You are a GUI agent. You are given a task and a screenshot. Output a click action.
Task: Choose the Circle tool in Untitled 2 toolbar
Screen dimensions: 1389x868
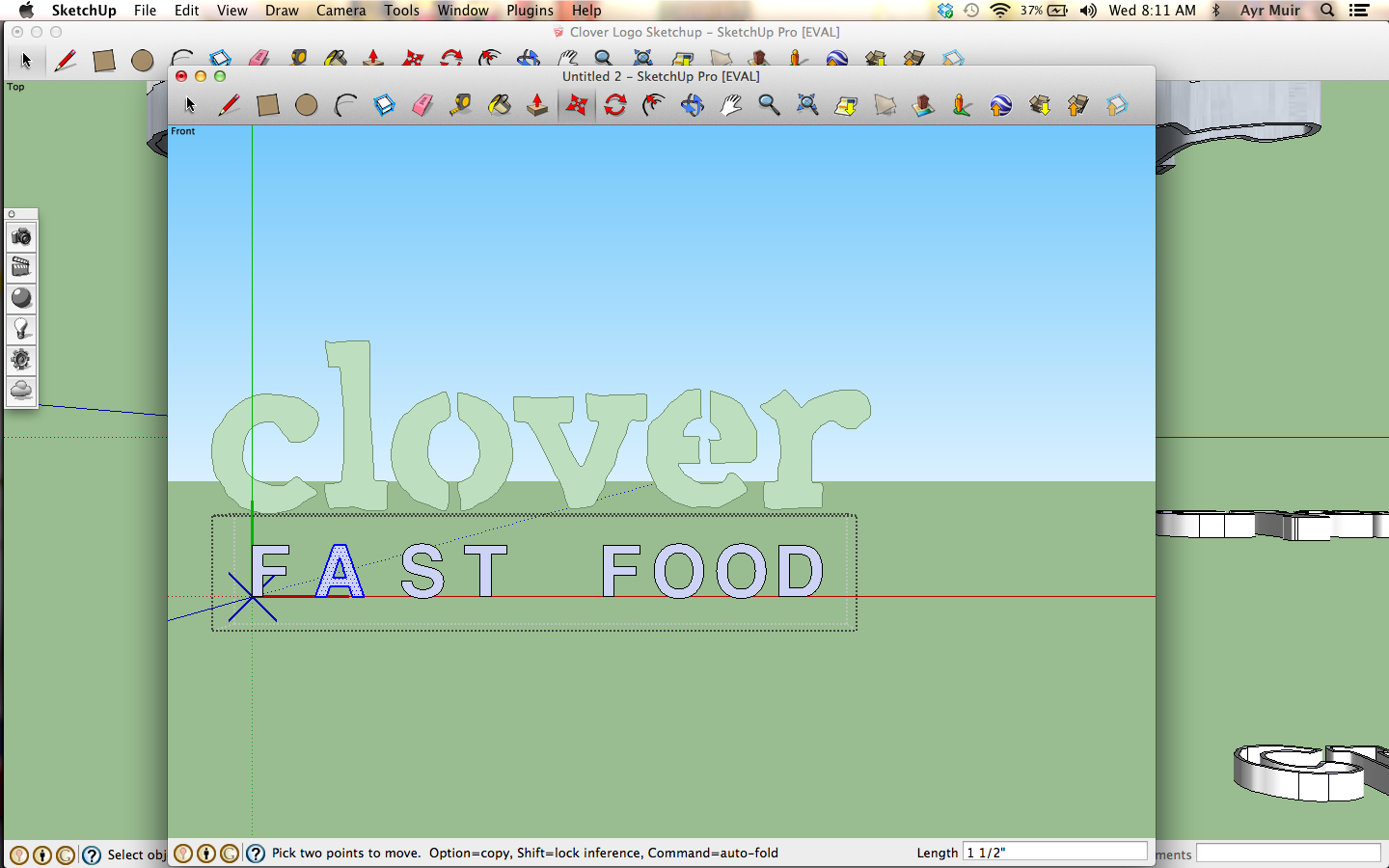tap(306, 105)
